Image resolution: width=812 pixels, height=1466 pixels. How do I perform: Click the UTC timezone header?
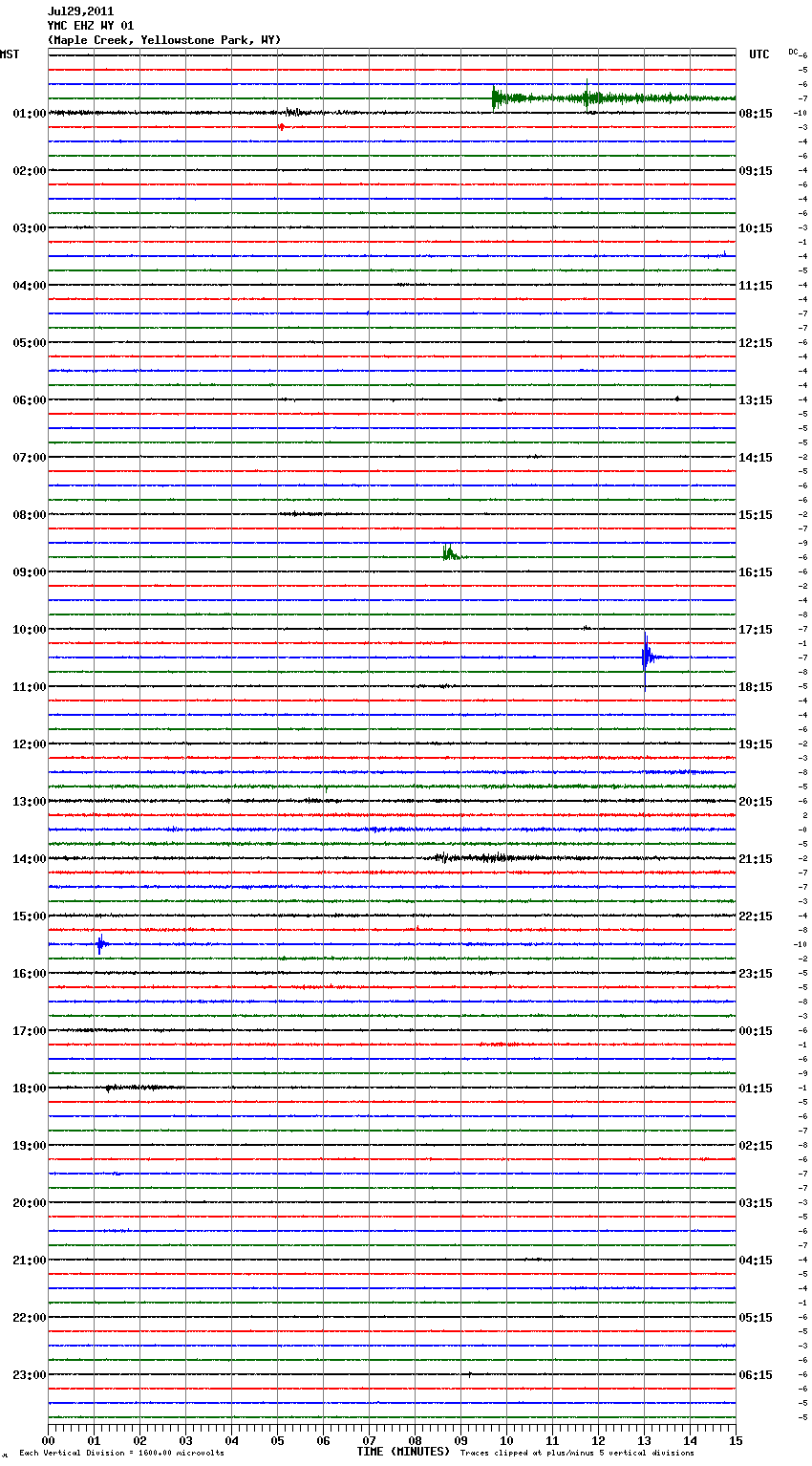[x=759, y=54]
